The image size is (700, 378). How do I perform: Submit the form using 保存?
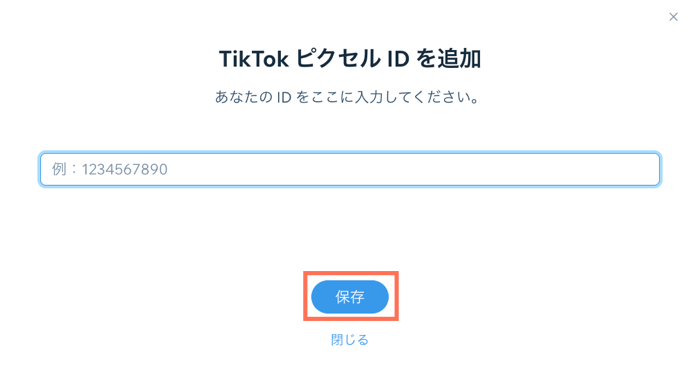coord(350,297)
